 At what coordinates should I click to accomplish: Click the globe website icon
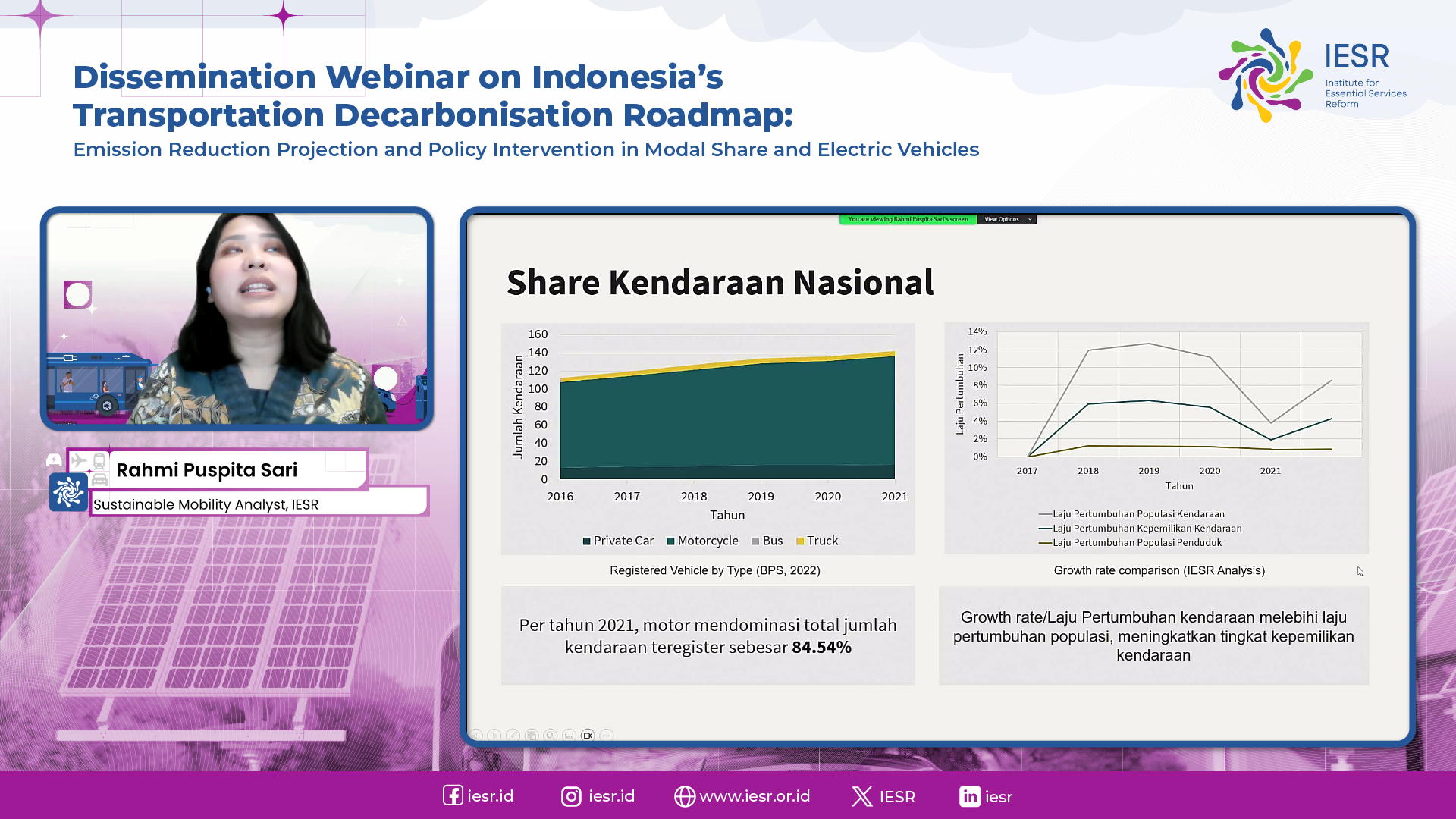point(685,796)
